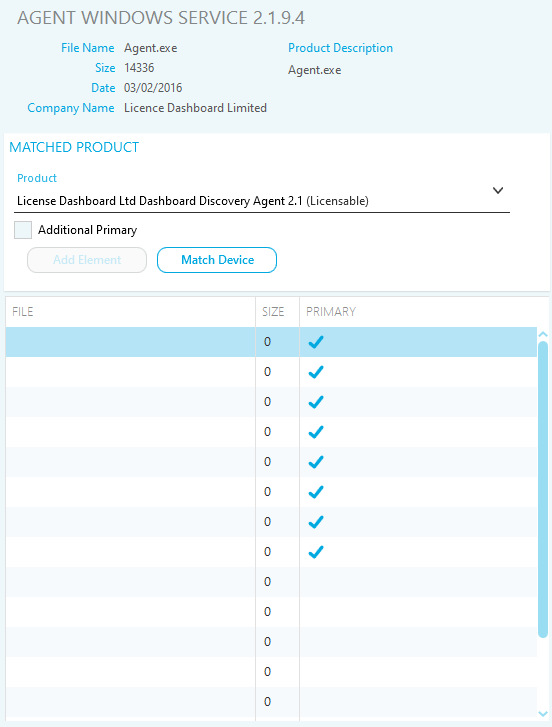The height and width of the screenshot is (727, 552).
Task: Click the Primary checkmark in the second row
Action: point(316,372)
